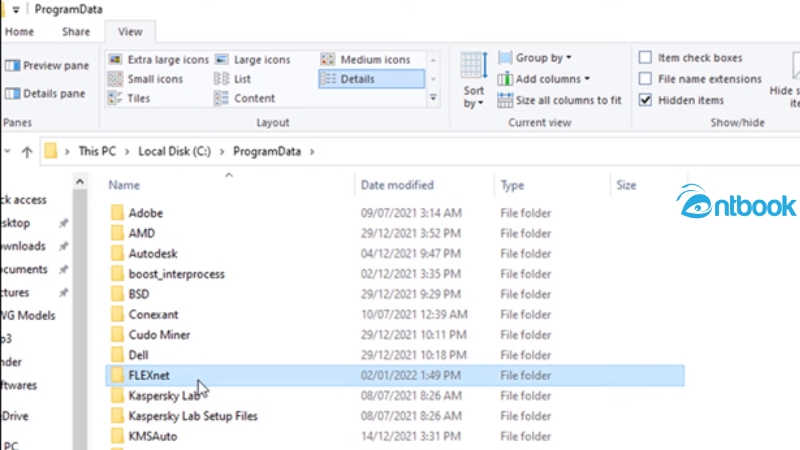Viewport: 800px width, 450px height.
Task: Go up one folder level
Action: click(x=27, y=152)
